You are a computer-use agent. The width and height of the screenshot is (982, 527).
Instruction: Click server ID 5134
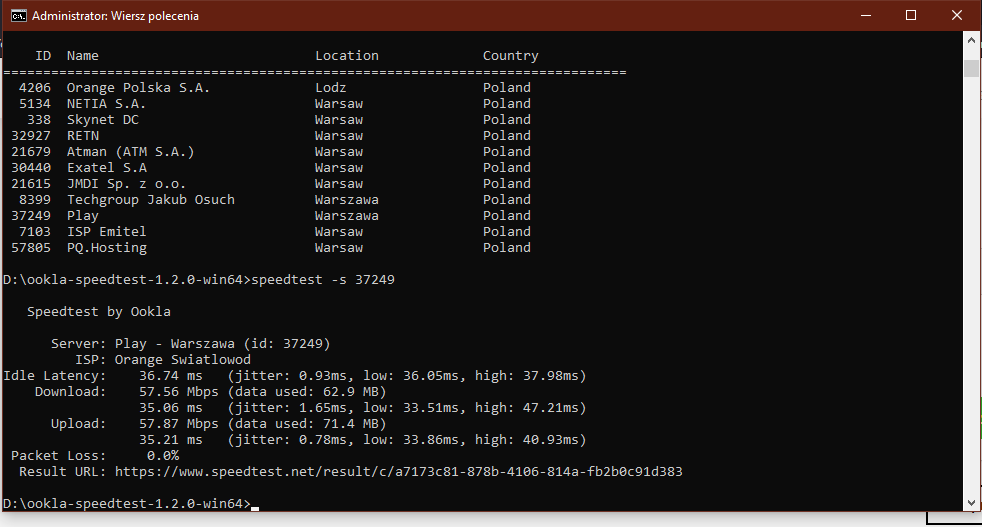coord(35,103)
